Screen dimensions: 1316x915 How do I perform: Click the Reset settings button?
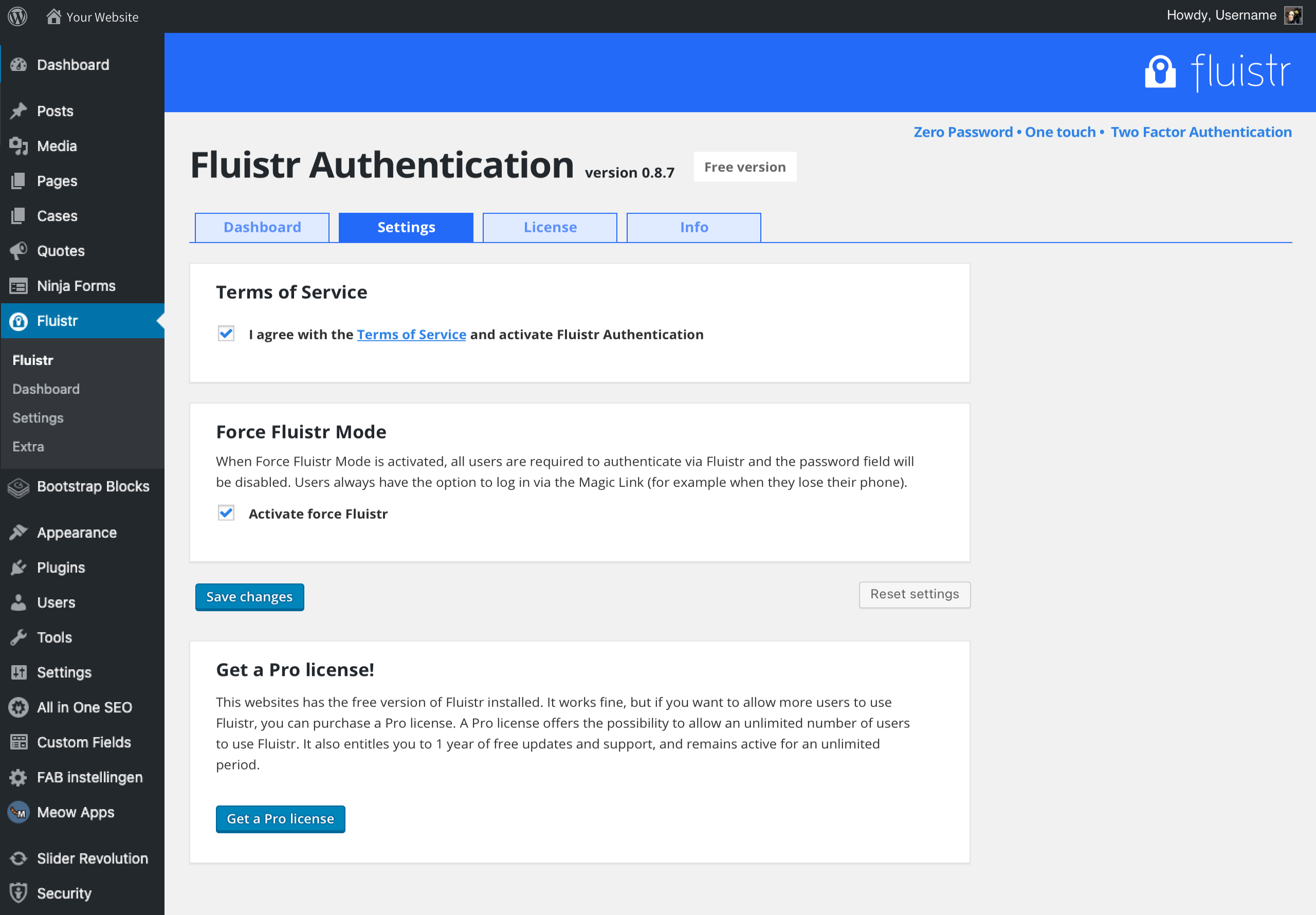[915, 595]
